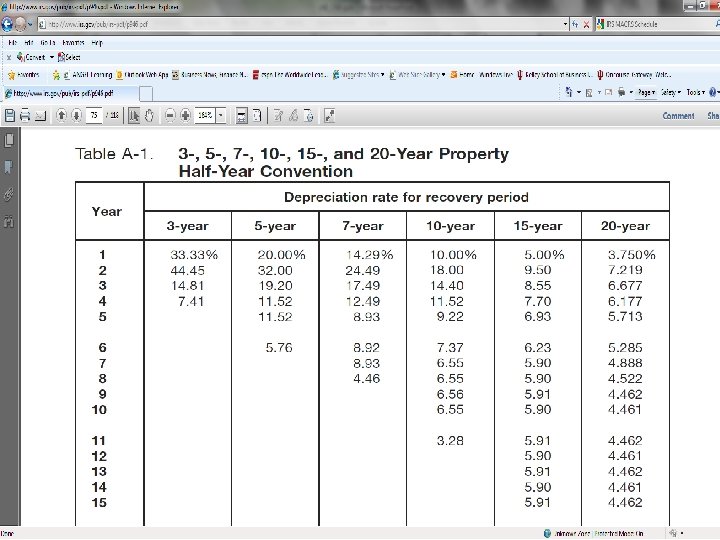Viewport: 720px width, 540px height.
Task: Click the Favorites star button
Action: coord(24,74)
